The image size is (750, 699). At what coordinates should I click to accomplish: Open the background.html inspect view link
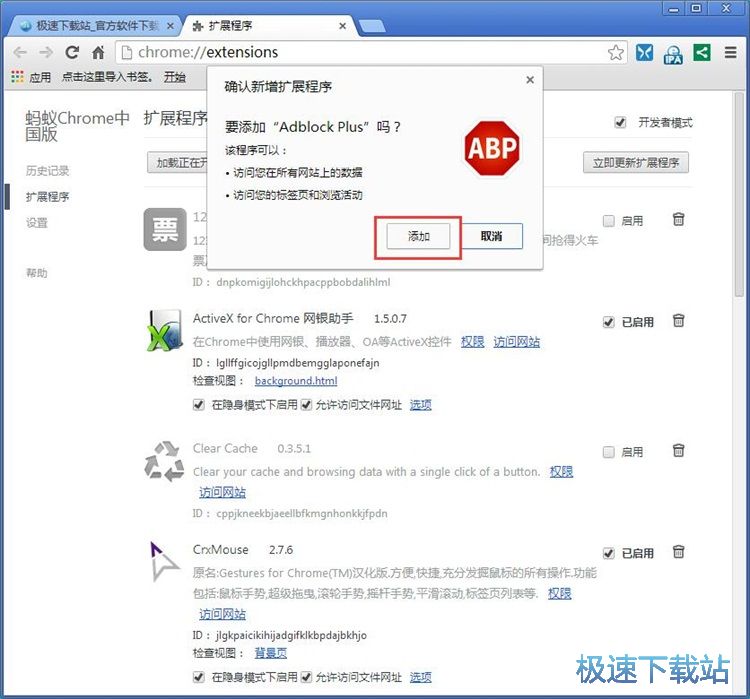point(296,381)
